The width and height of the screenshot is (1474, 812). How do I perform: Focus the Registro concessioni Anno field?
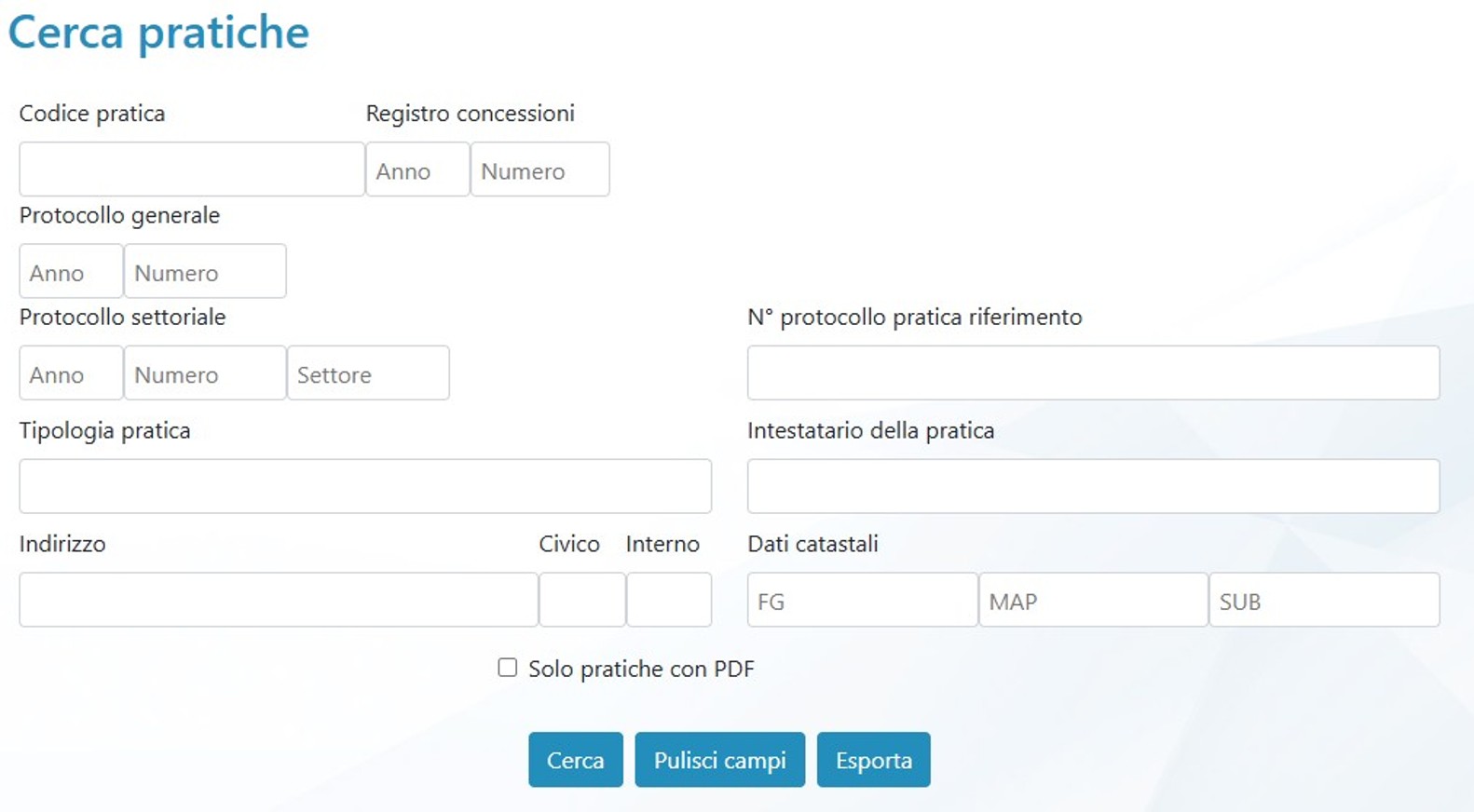pos(417,169)
